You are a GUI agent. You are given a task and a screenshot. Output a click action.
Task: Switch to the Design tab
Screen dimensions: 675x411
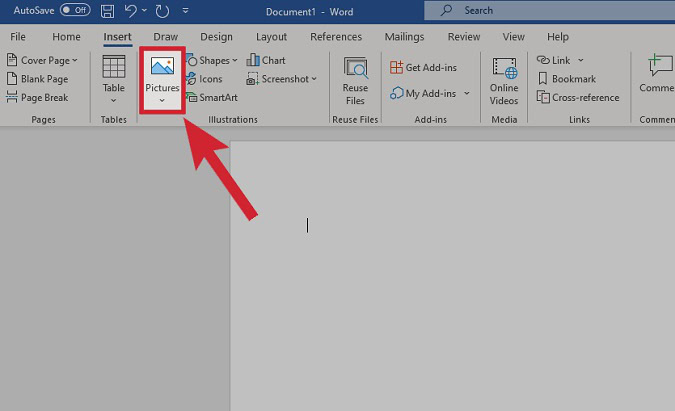point(215,37)
